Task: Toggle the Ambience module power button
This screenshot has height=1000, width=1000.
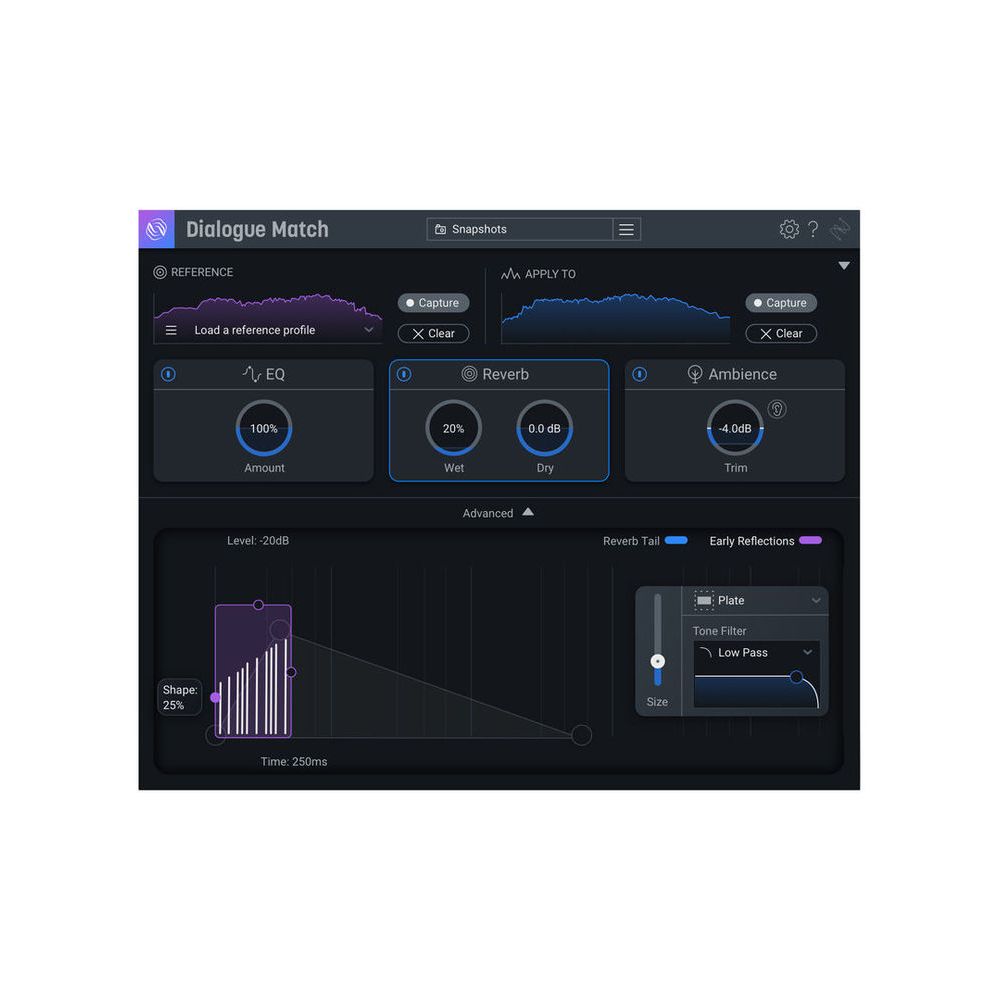Action: (640, 374)
